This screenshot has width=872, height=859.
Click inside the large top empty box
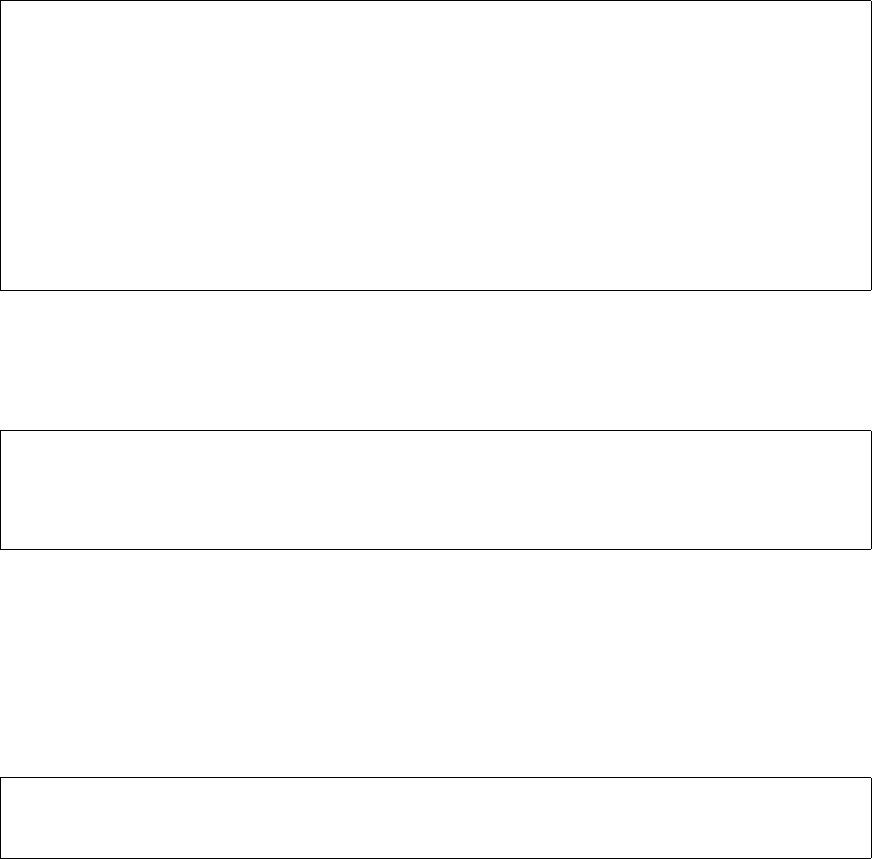coord(435,145)
